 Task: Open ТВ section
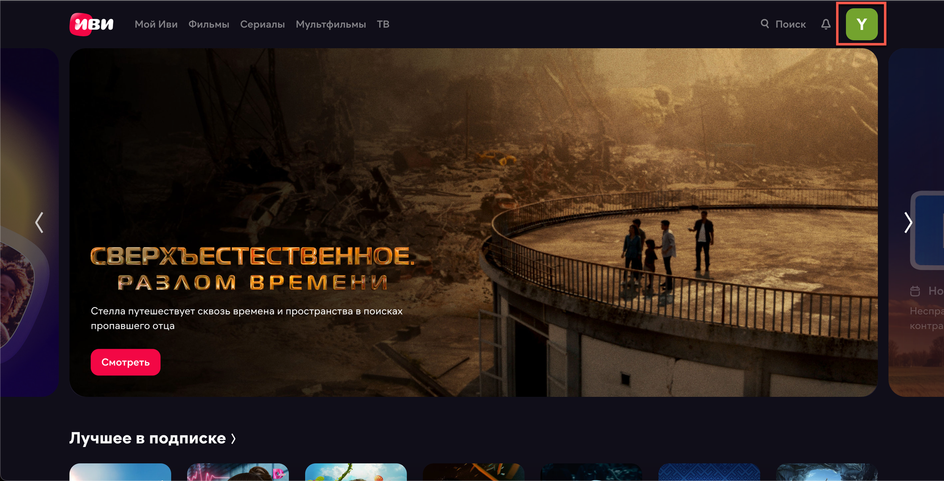point(383,25)
